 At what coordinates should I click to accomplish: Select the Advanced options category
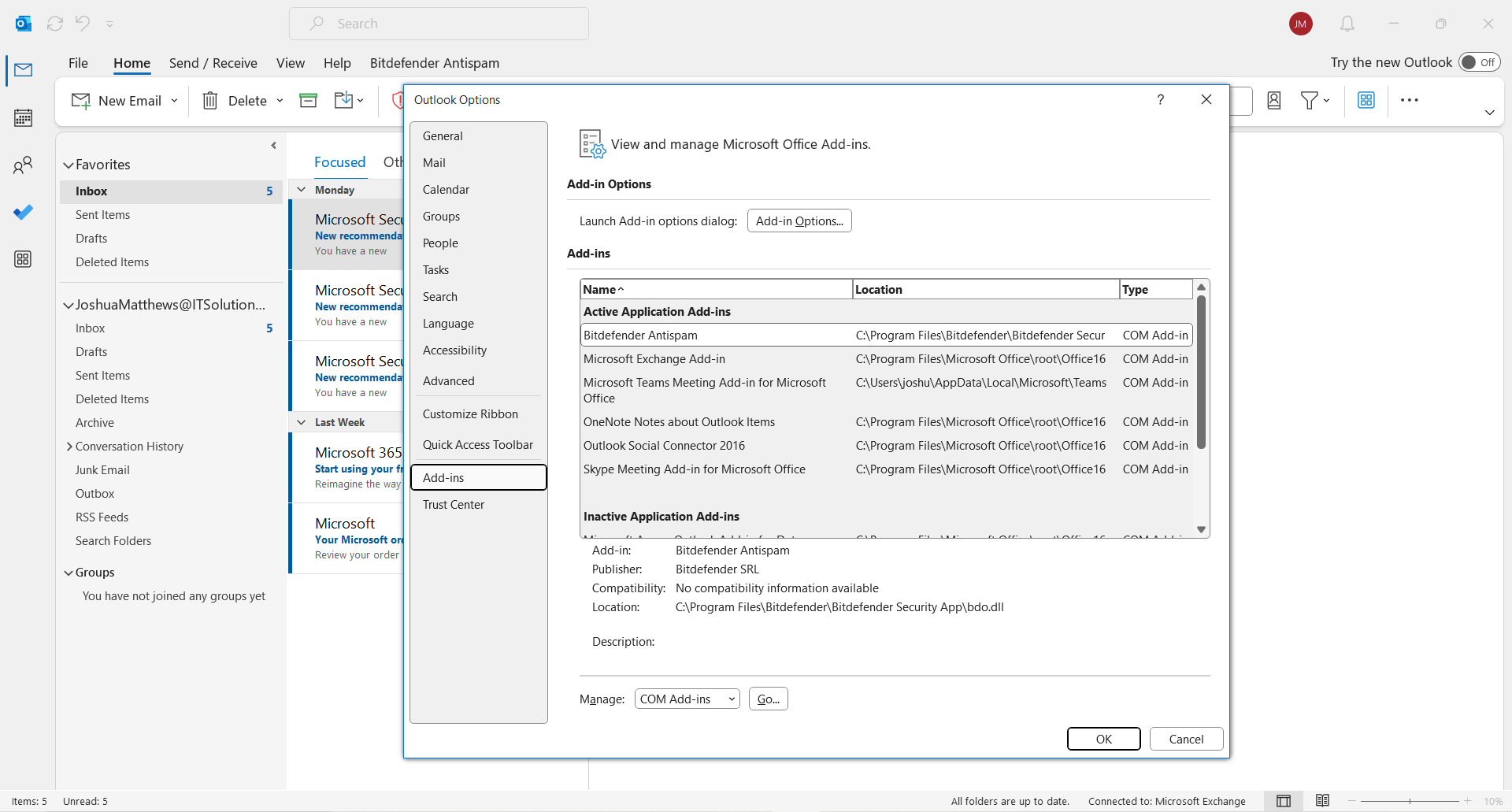point(478,380)
